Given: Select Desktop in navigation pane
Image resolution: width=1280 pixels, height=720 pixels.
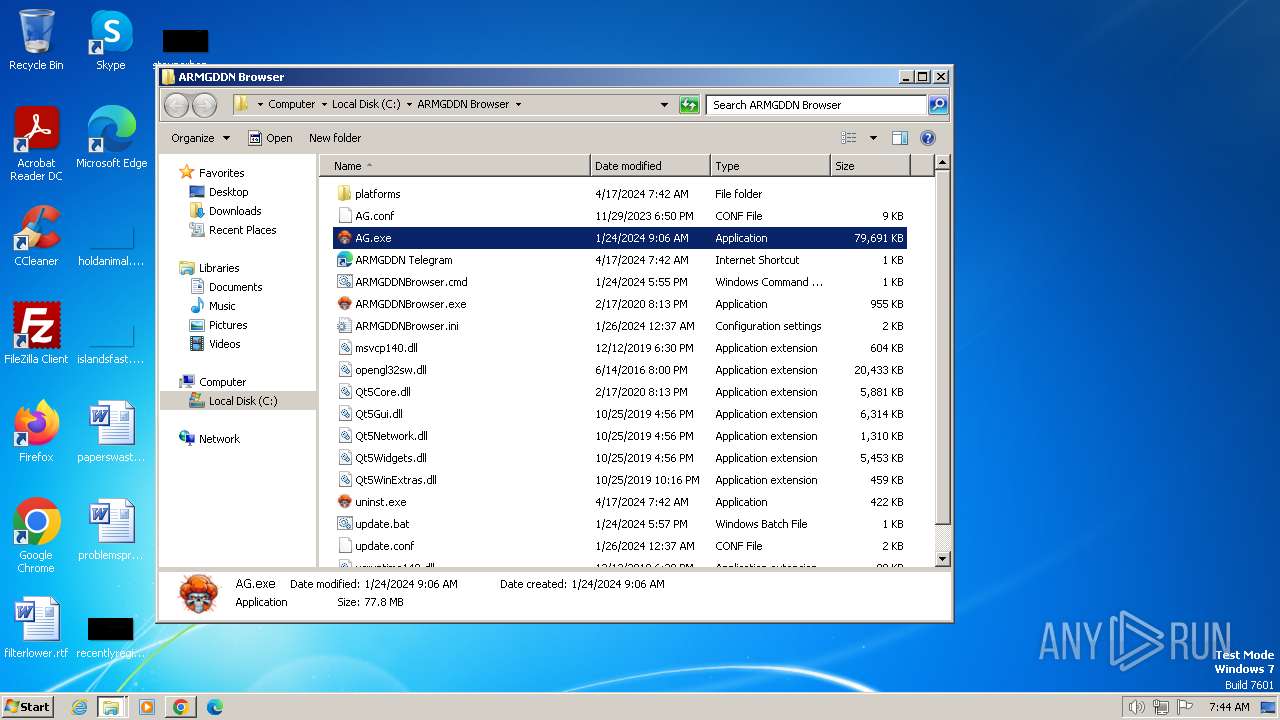Looking at the screenshot, I should coord(228,192).
